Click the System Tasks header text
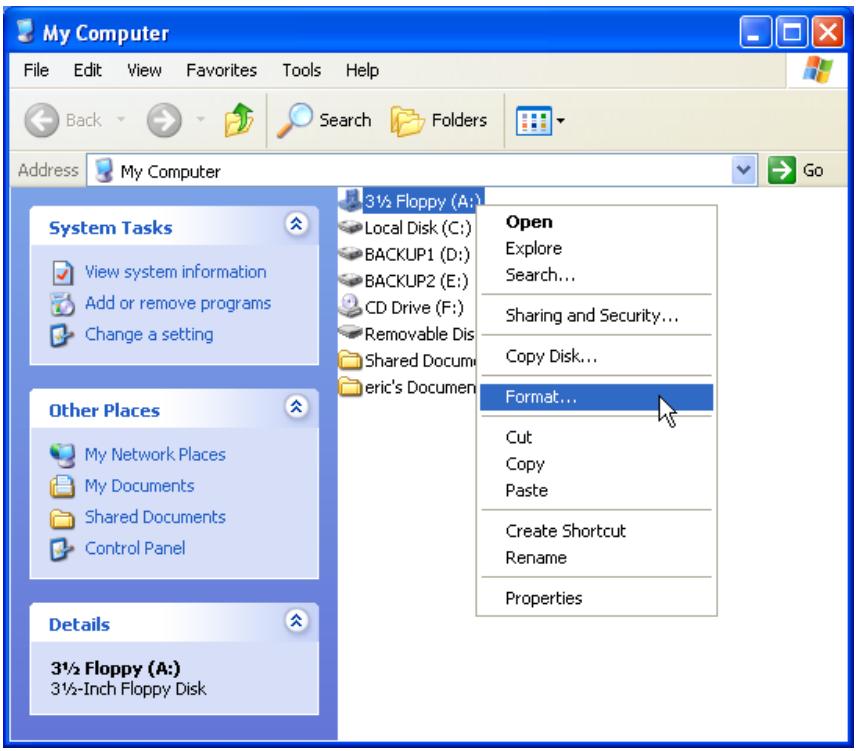 tap(110, 228)
